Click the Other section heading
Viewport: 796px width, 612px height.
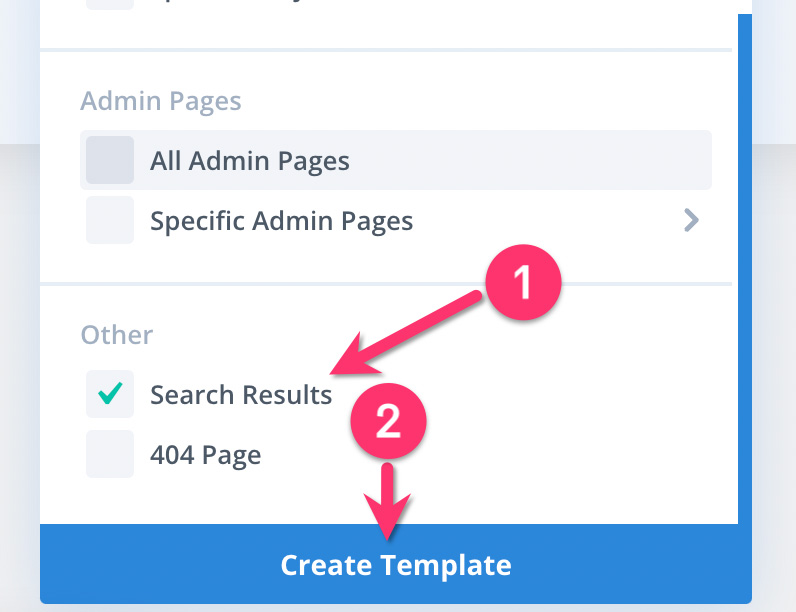point(117,335)
